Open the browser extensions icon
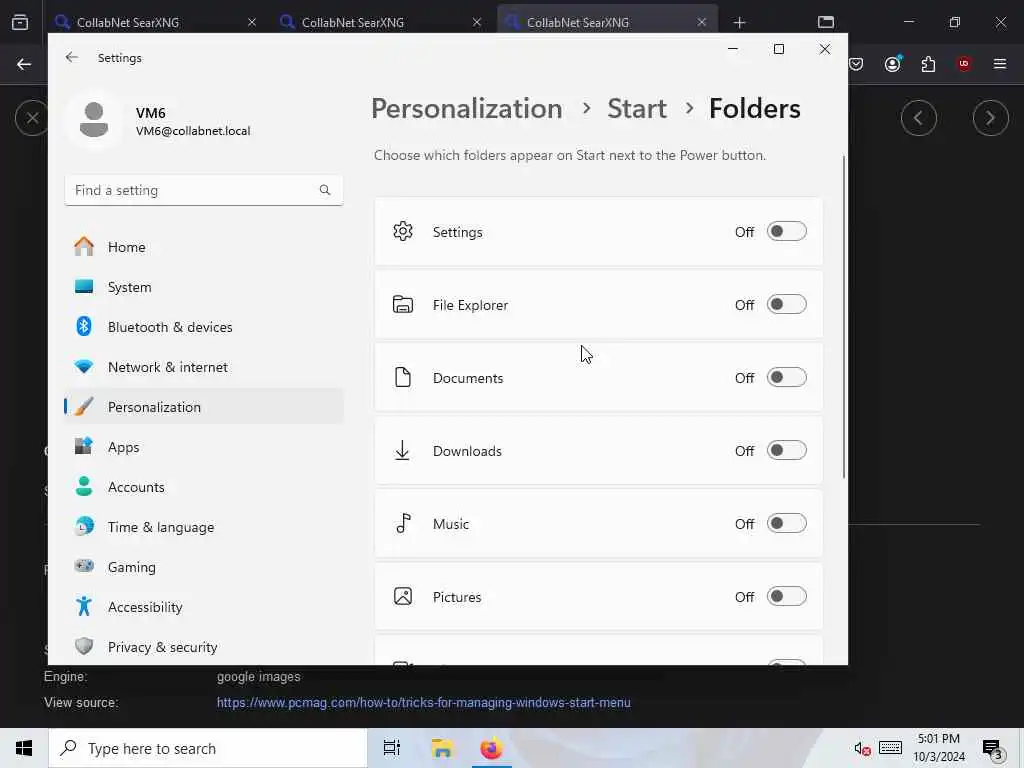Viewport: 1024px width, 768px height. pyautogui.click(x=928, y=64)
